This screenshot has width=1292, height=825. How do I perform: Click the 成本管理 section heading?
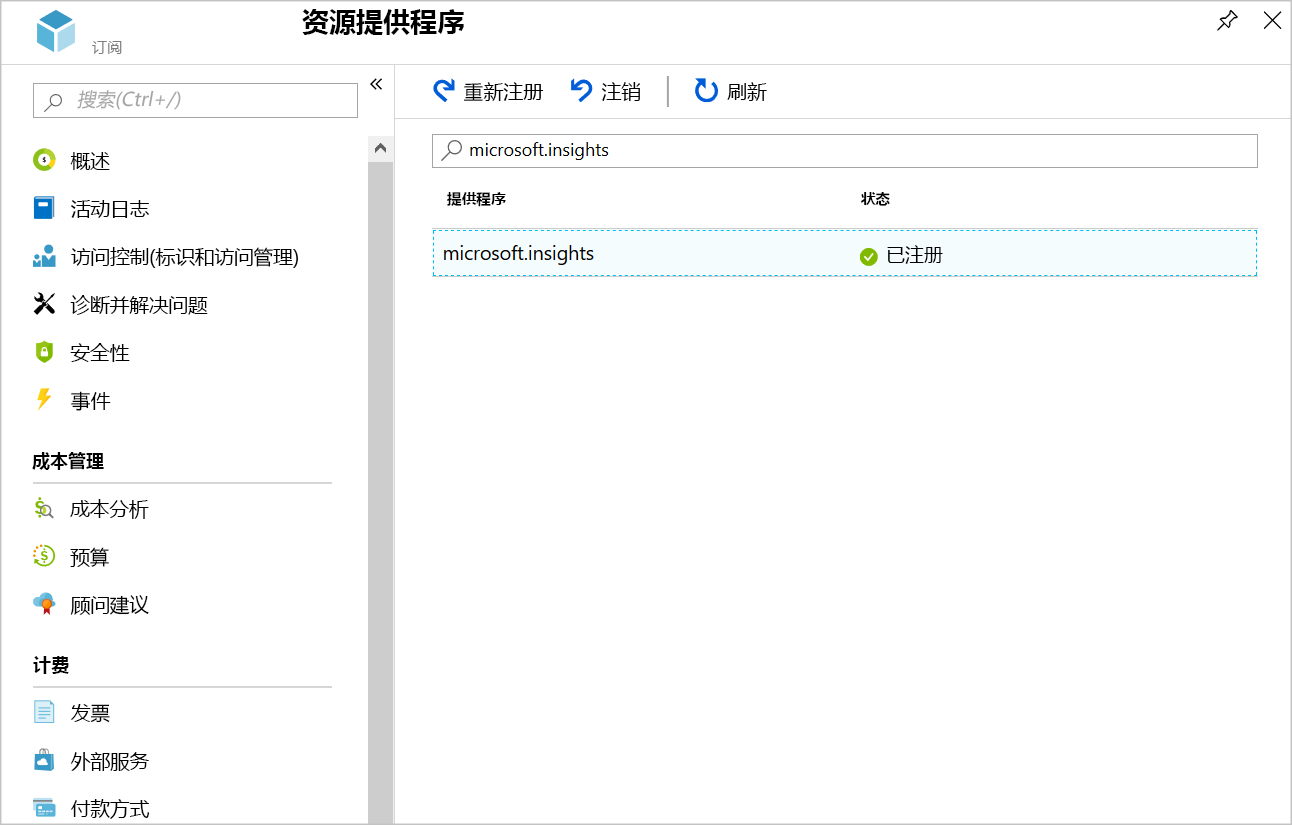point(68,461)
